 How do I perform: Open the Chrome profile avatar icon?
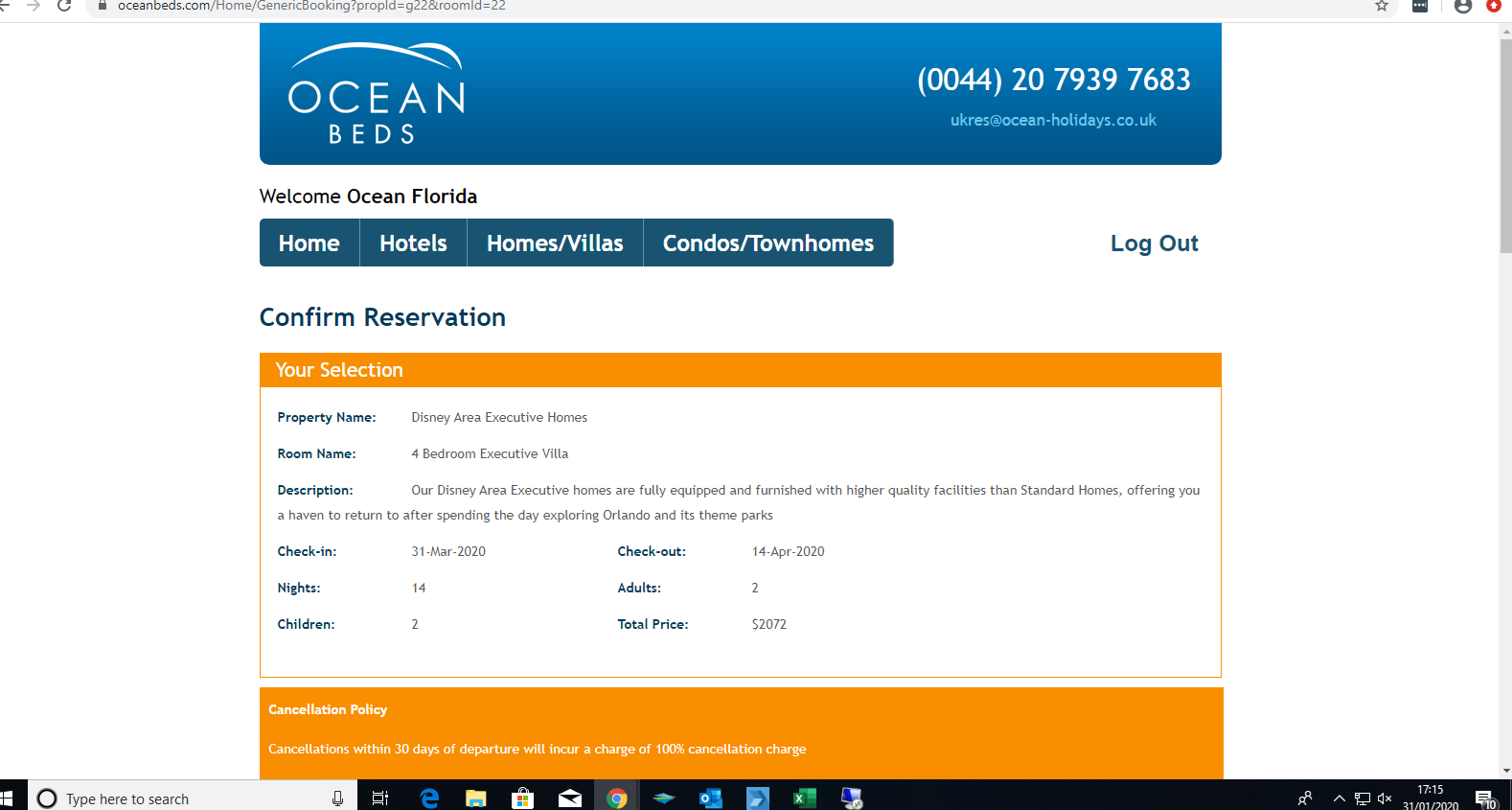[1463, 6]
